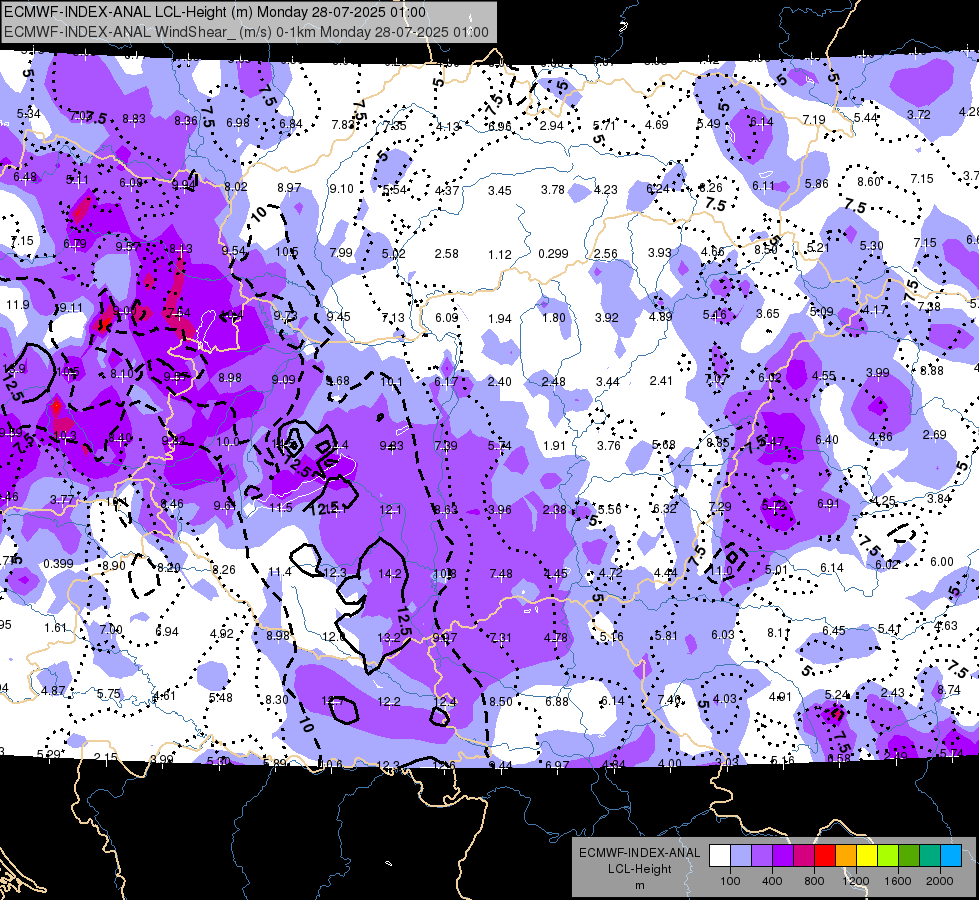Click the grid value 3.72

pyautogui.click(x=919, y=115)
